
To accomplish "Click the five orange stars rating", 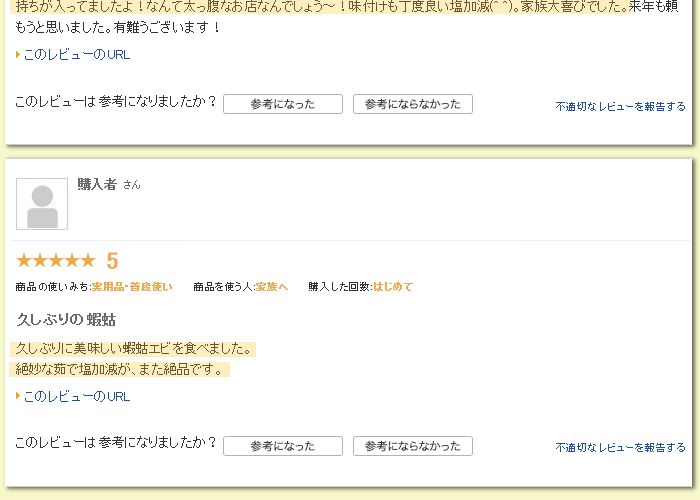I will [x=56, y=261].
